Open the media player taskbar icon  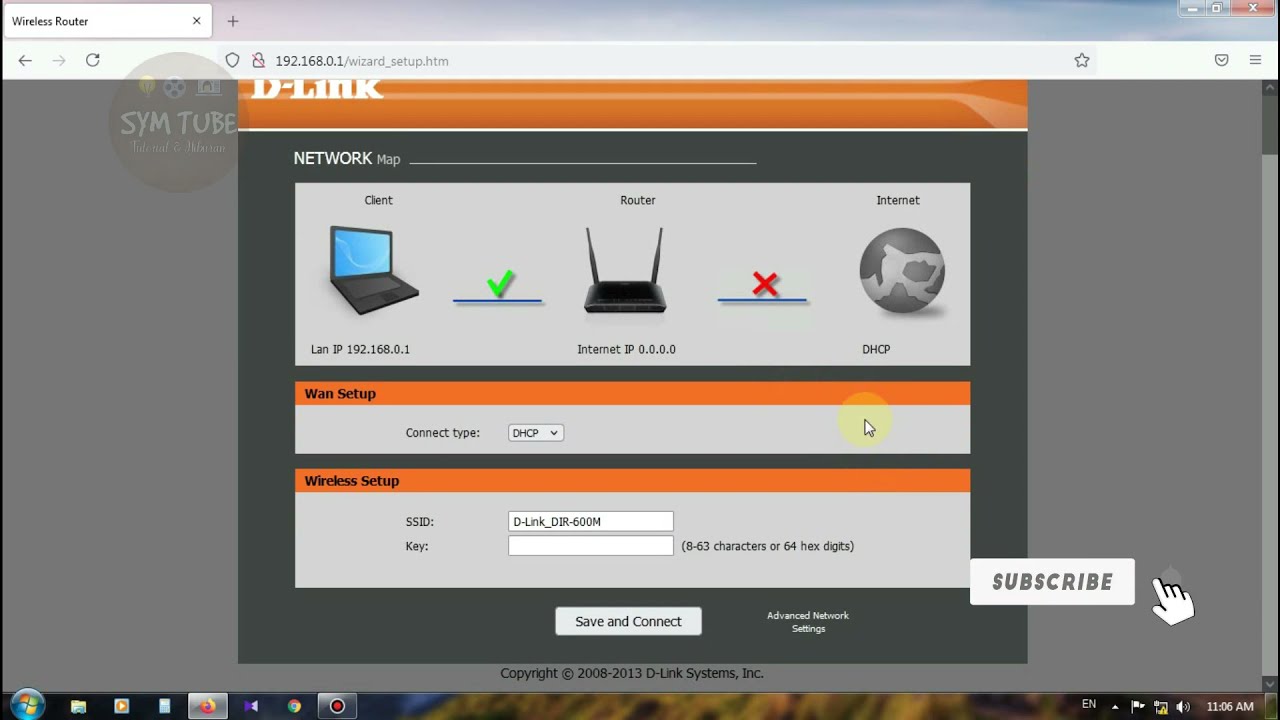coord(122,706)
